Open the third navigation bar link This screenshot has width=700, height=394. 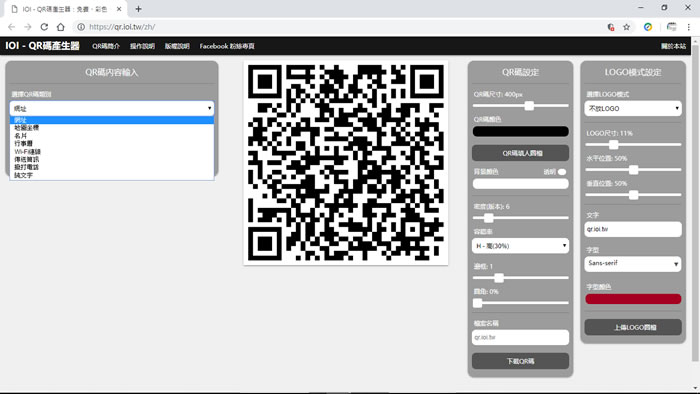177,46
